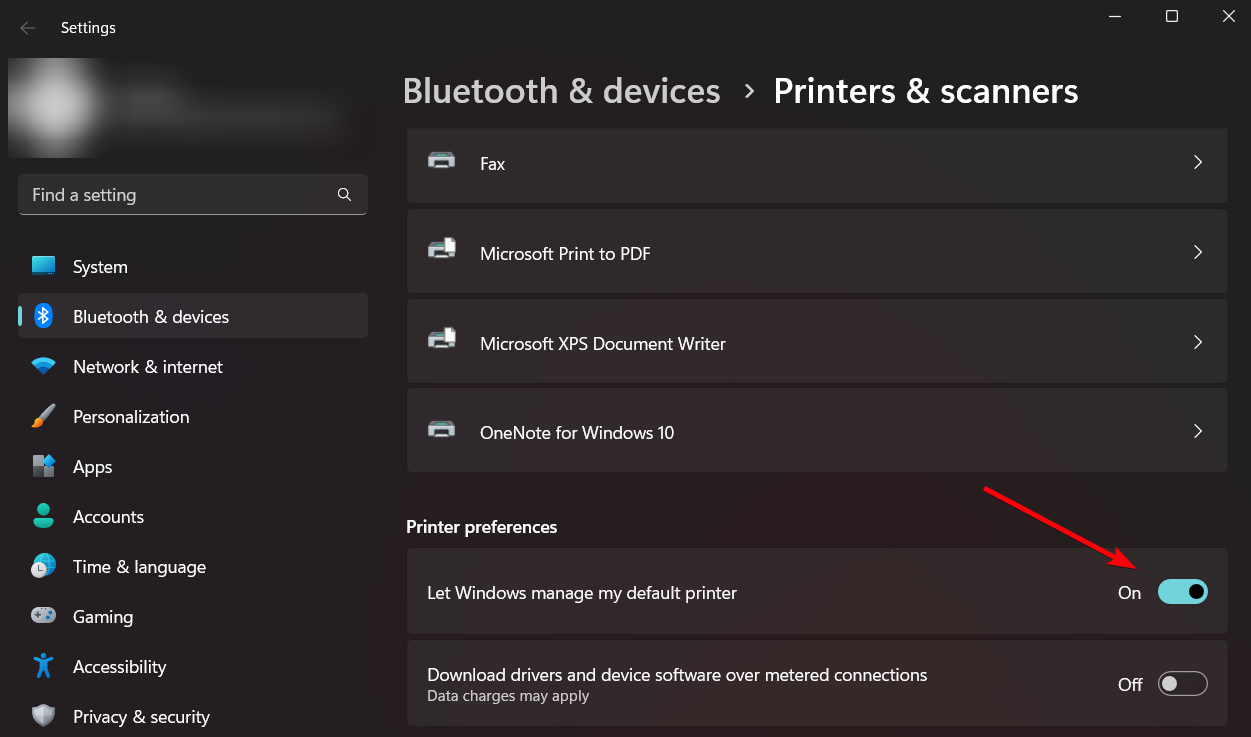The width and height of the screenshot is (1251, 737).
Task: Click inside the Find a setting box
Action: [192, 194]
